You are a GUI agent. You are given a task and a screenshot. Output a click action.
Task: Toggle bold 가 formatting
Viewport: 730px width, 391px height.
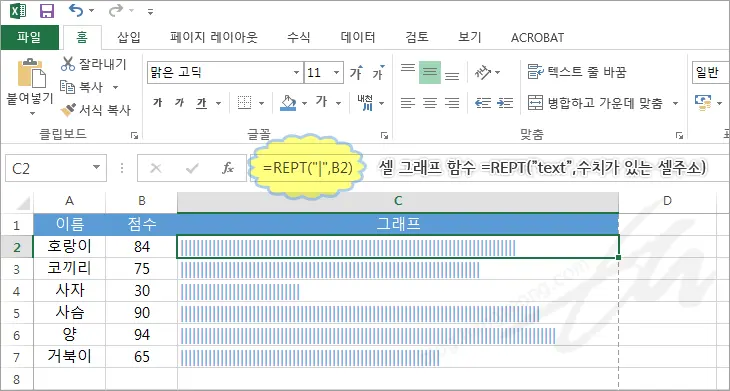(158, 103)
